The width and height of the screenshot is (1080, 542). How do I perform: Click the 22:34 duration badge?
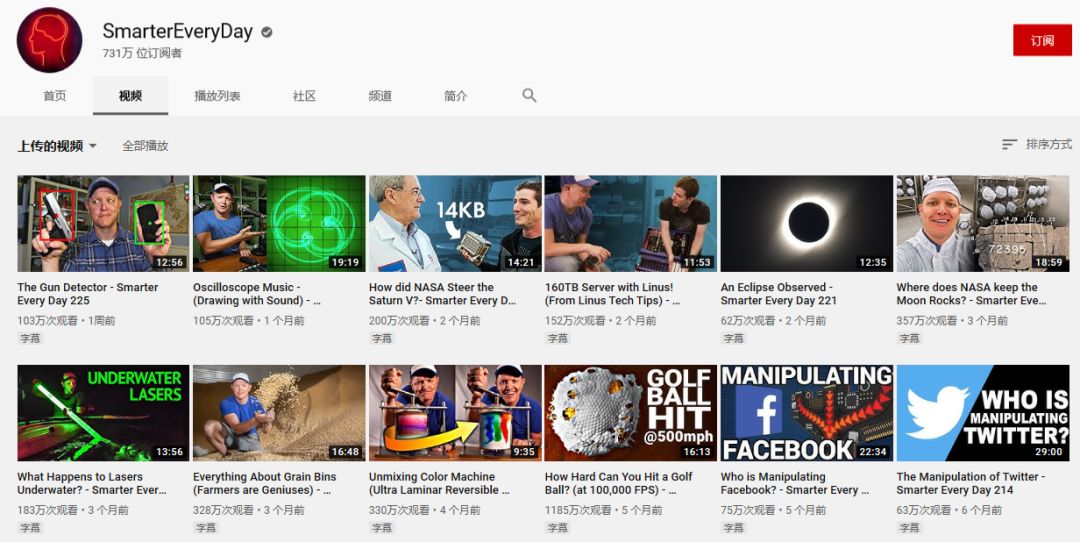(873, 452)
